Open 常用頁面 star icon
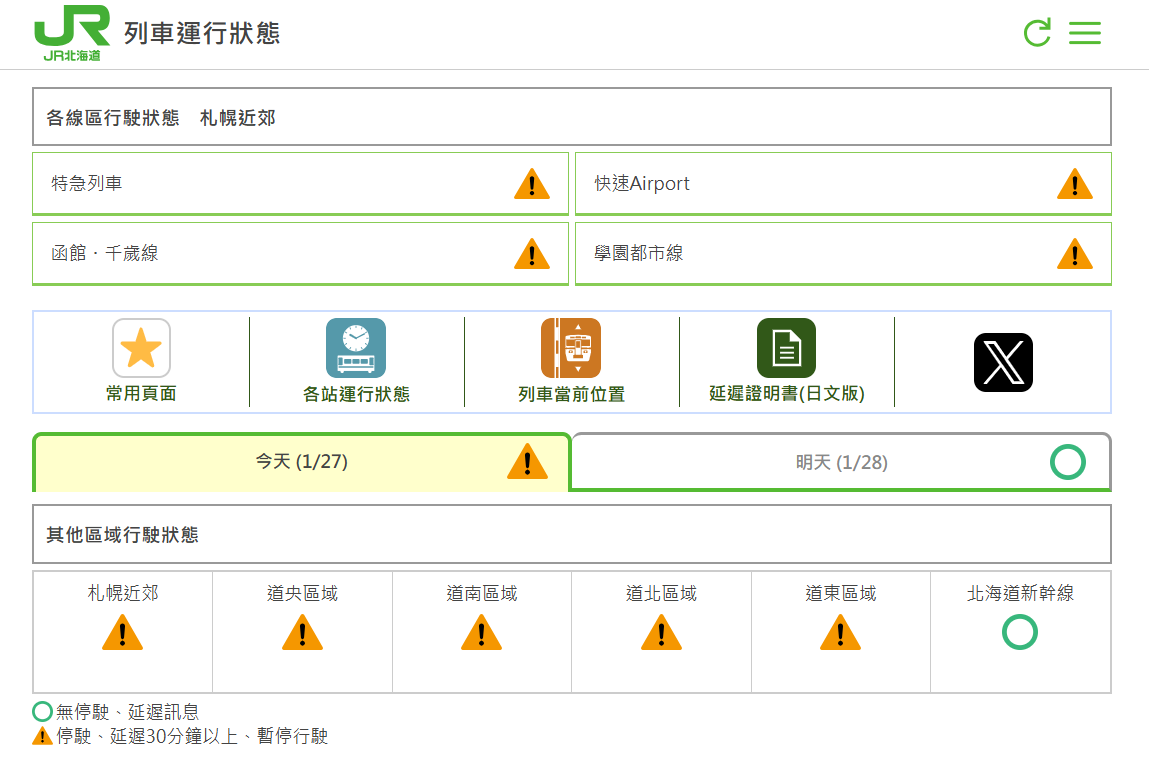The image size is (1149, 769). pyautogui.click(x=141, y=348)
